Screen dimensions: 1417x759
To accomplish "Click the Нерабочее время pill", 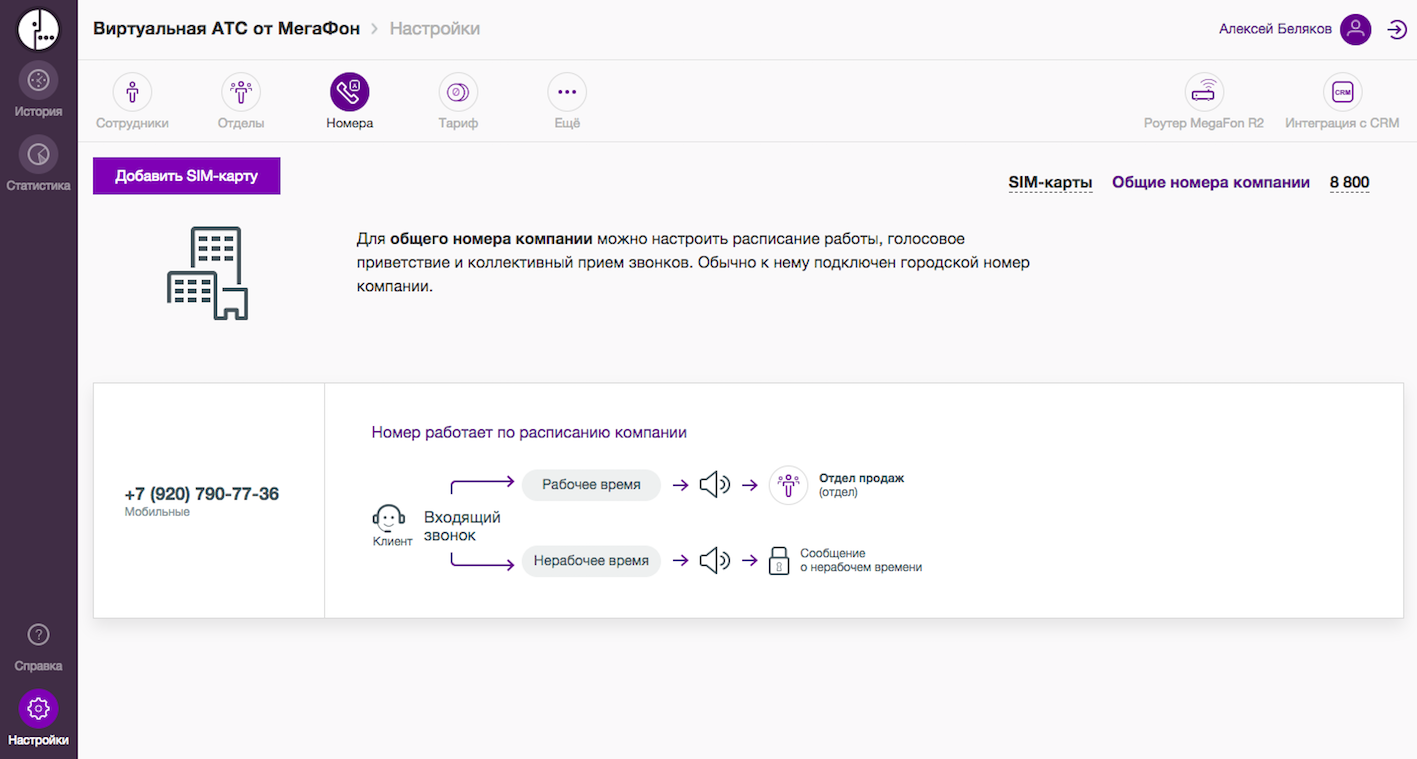I will pos(591,561).
